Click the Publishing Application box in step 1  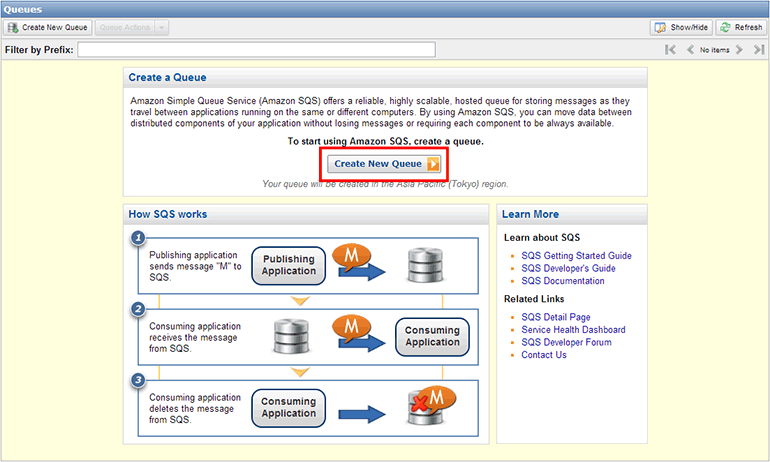tap(289, 266)
